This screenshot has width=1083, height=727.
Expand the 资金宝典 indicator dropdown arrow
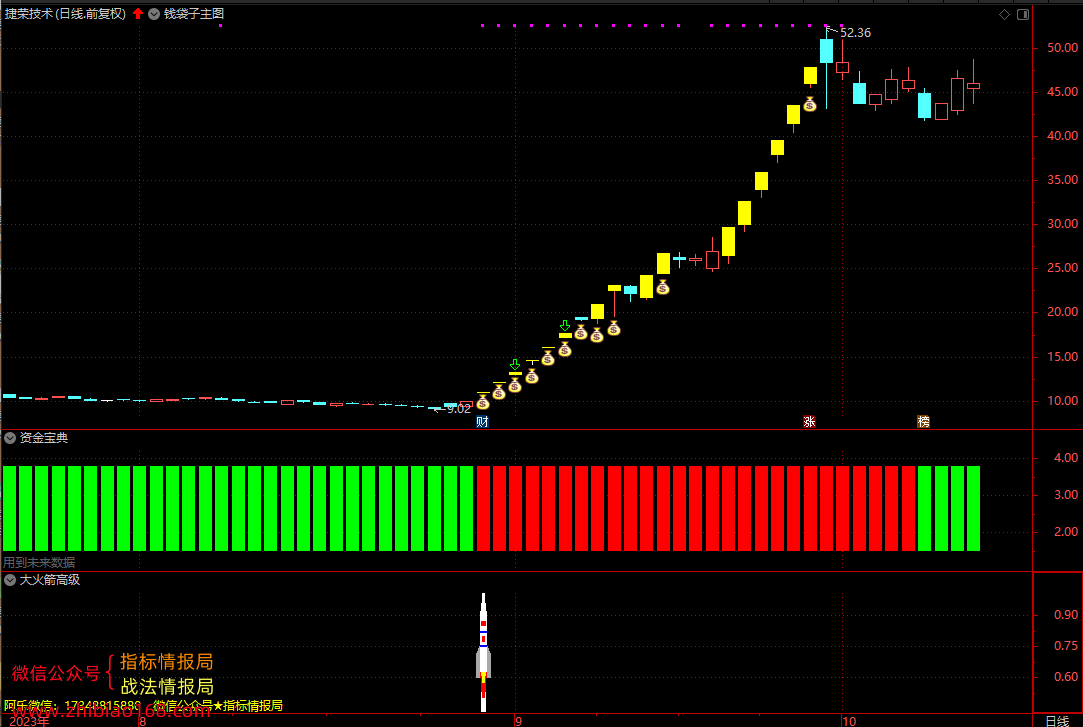point(10,438)
